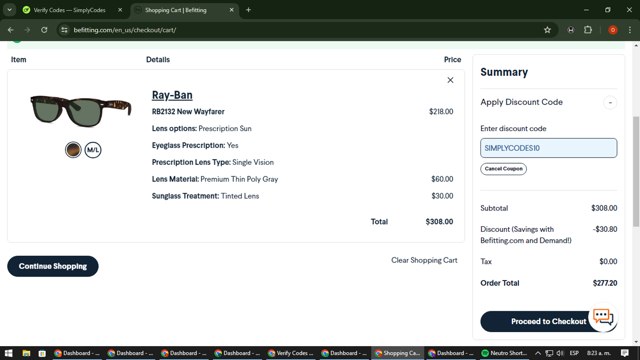
Task: Open the live chat bubble icon
Action: (x=603, y=317)
